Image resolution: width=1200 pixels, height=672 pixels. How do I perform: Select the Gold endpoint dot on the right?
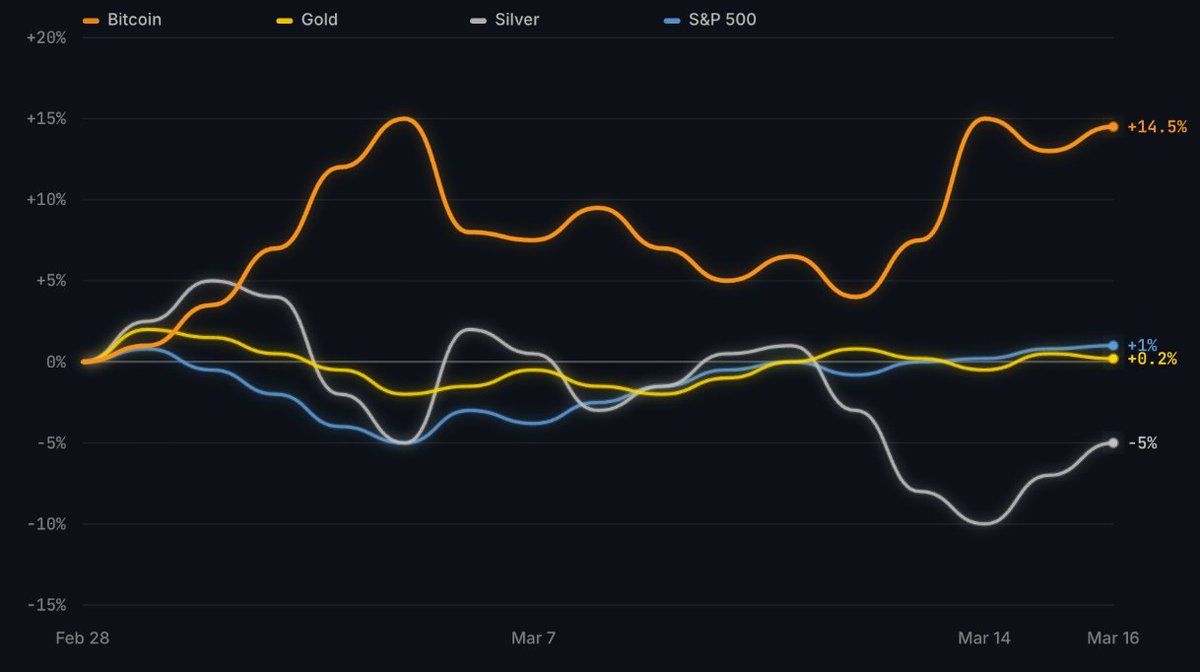pos(1113,358)
